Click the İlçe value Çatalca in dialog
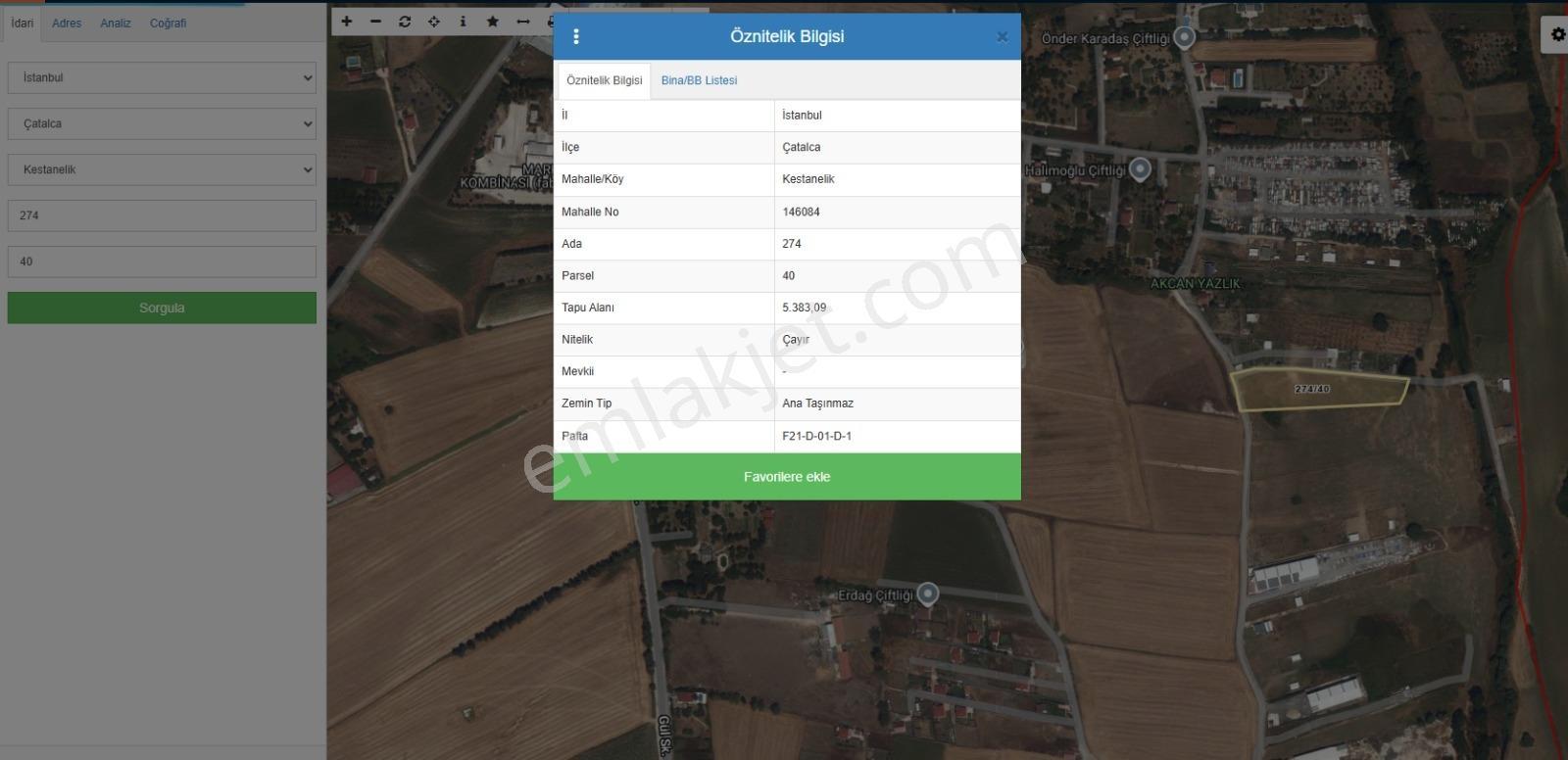Viewport: 1568px width, 760px height. click(802, 147)
